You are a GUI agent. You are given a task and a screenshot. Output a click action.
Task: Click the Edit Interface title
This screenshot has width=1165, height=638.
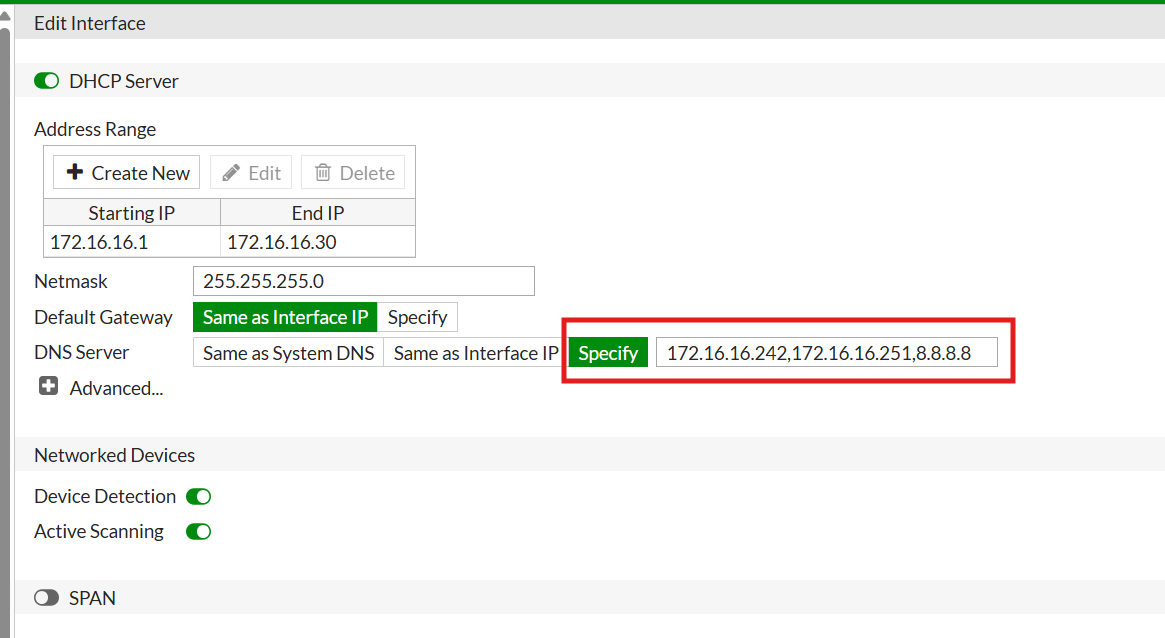pos(90,23)
